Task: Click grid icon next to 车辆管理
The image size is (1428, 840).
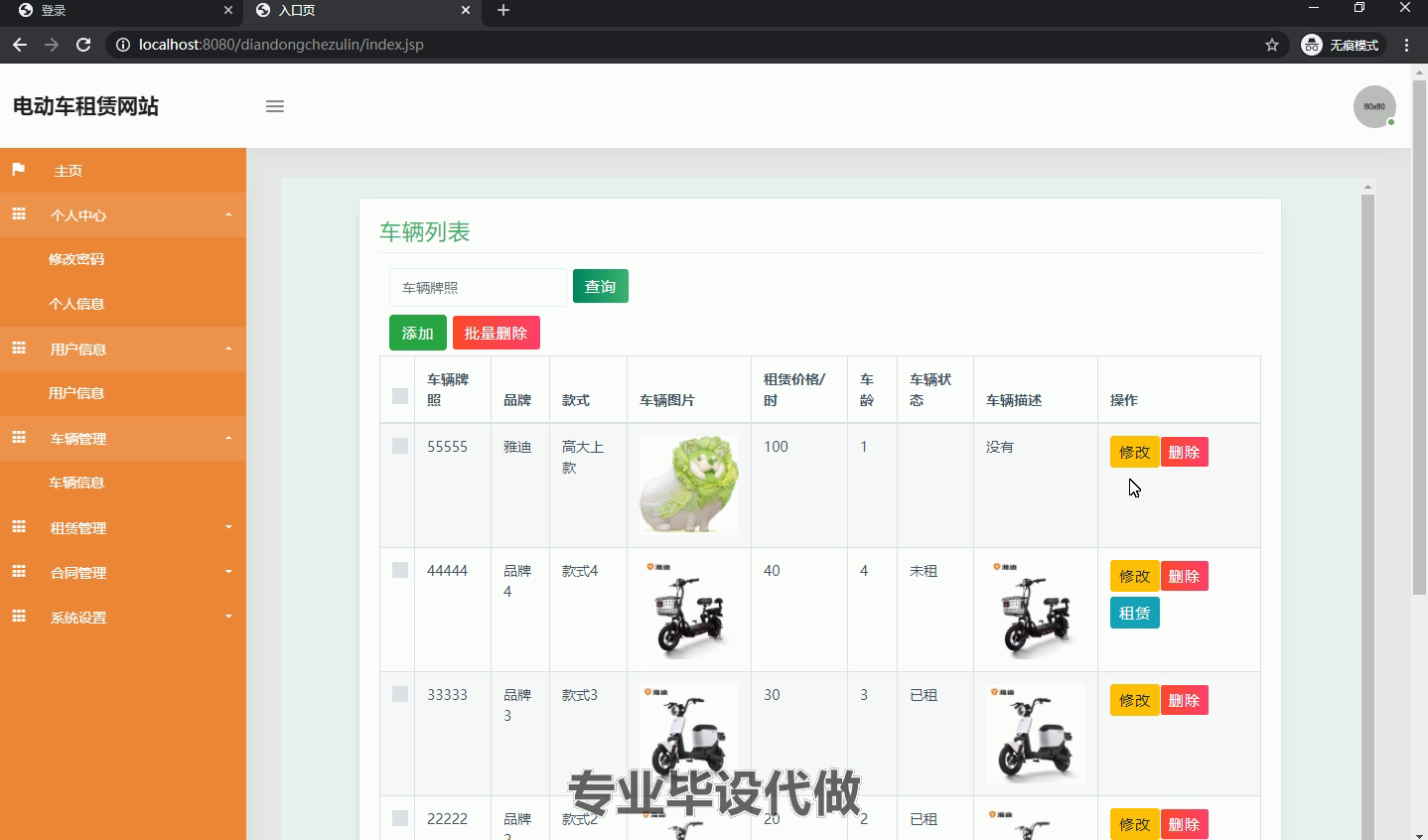Action: (x=19, y=438)
